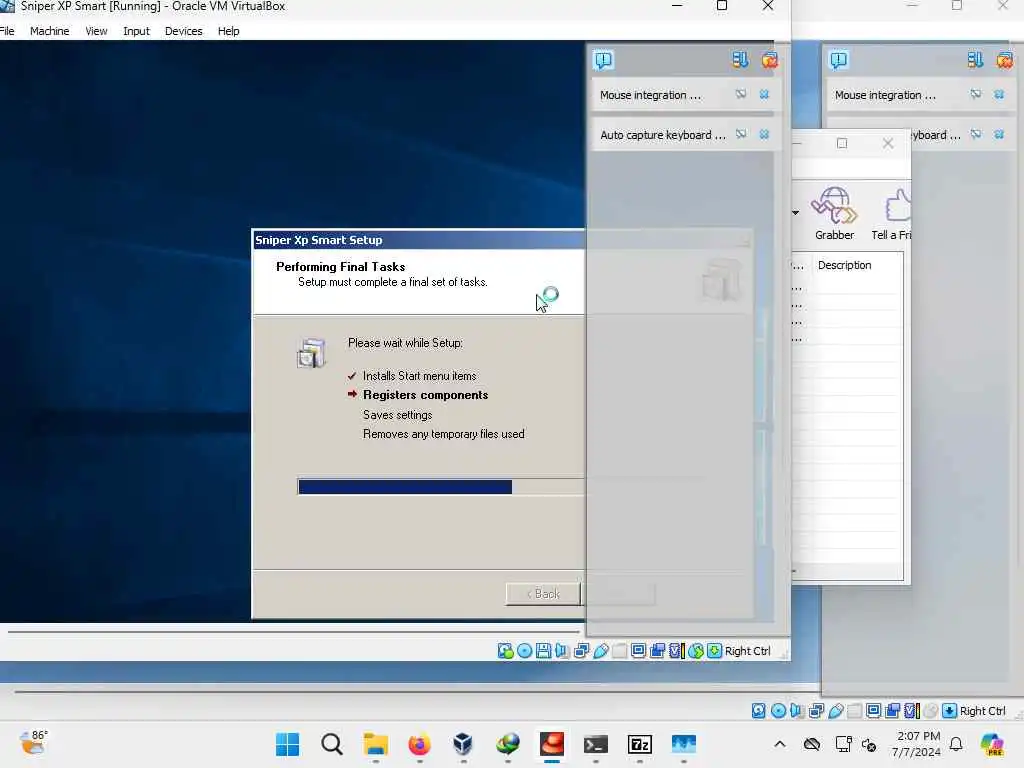This screenshot has width=1024, height=768.
Task: Open the Devices menu
Action: tap(184, 31)
